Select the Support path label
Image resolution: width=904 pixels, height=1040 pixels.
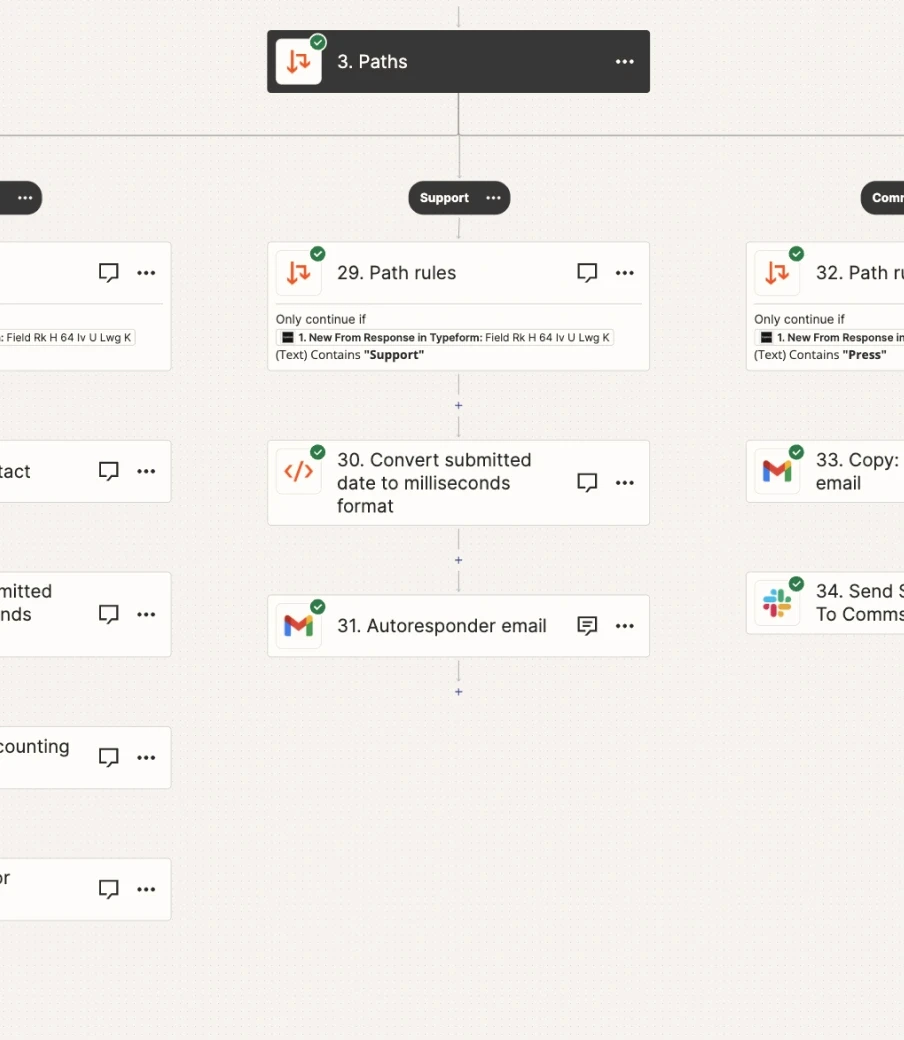coord(444,198)
